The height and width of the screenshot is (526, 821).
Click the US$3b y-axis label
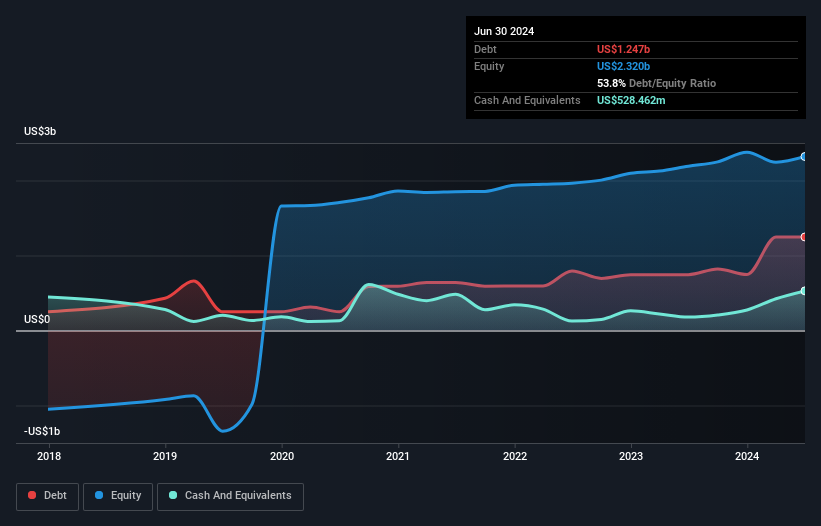click(40, 131)
